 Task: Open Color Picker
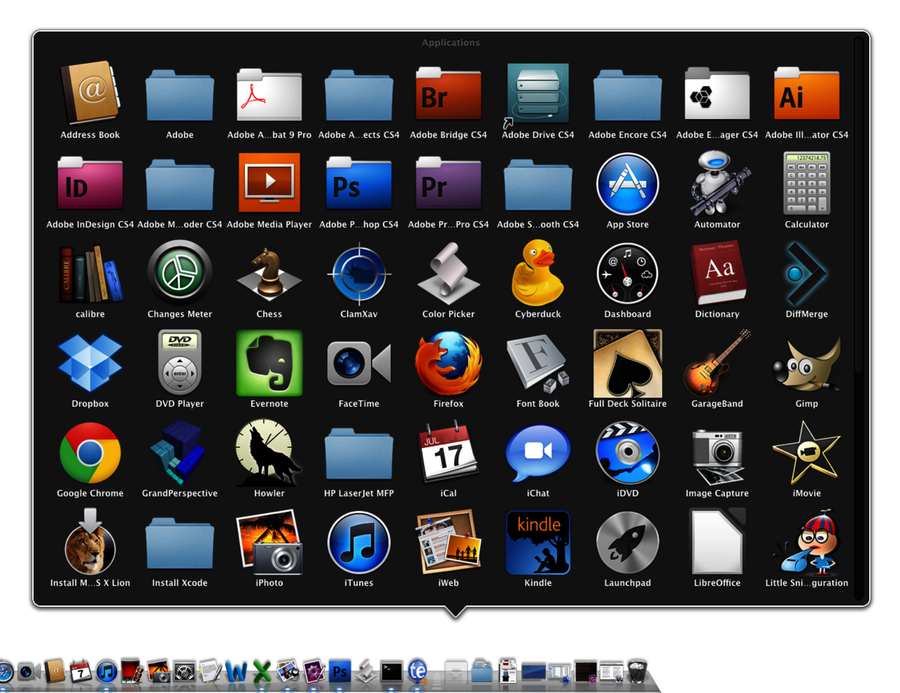[x=448, y=274]
